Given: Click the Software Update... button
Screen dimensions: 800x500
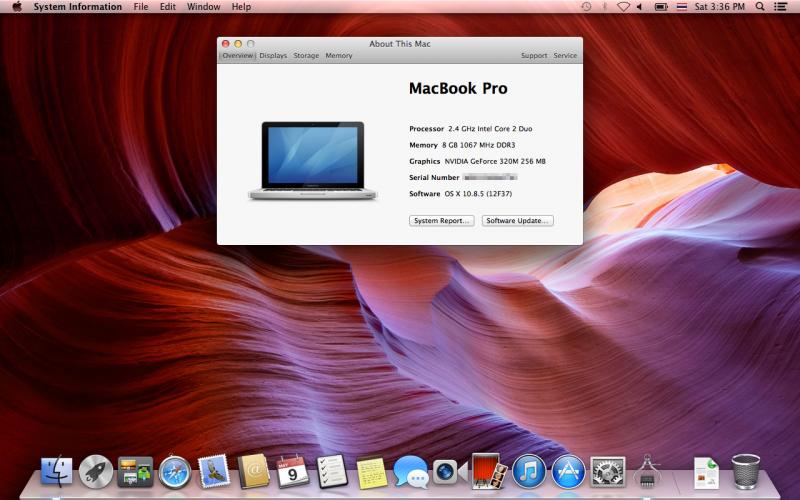Looking at the screenshot, I should coord(517,220).
